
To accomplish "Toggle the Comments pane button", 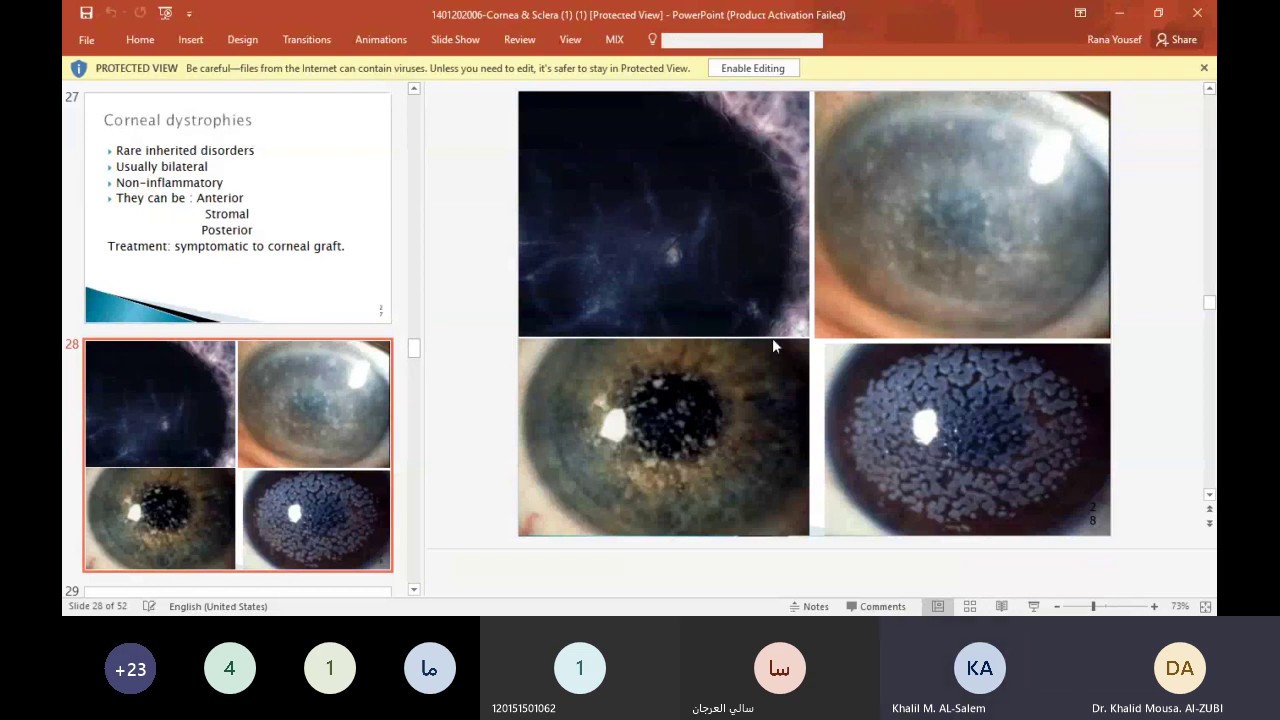I will coord(875,606).
